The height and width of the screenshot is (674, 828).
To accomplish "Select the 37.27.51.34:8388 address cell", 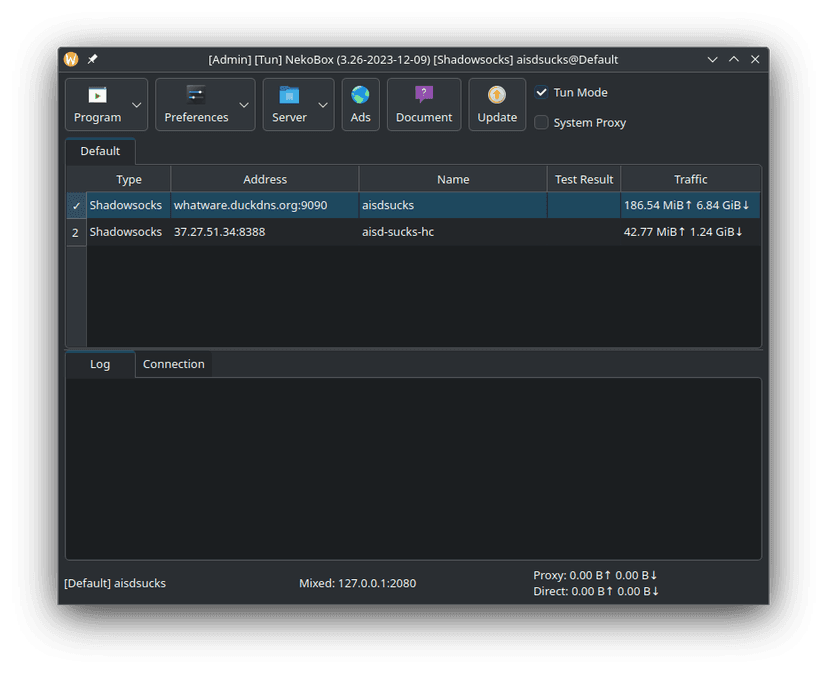I will coord(265,232).
